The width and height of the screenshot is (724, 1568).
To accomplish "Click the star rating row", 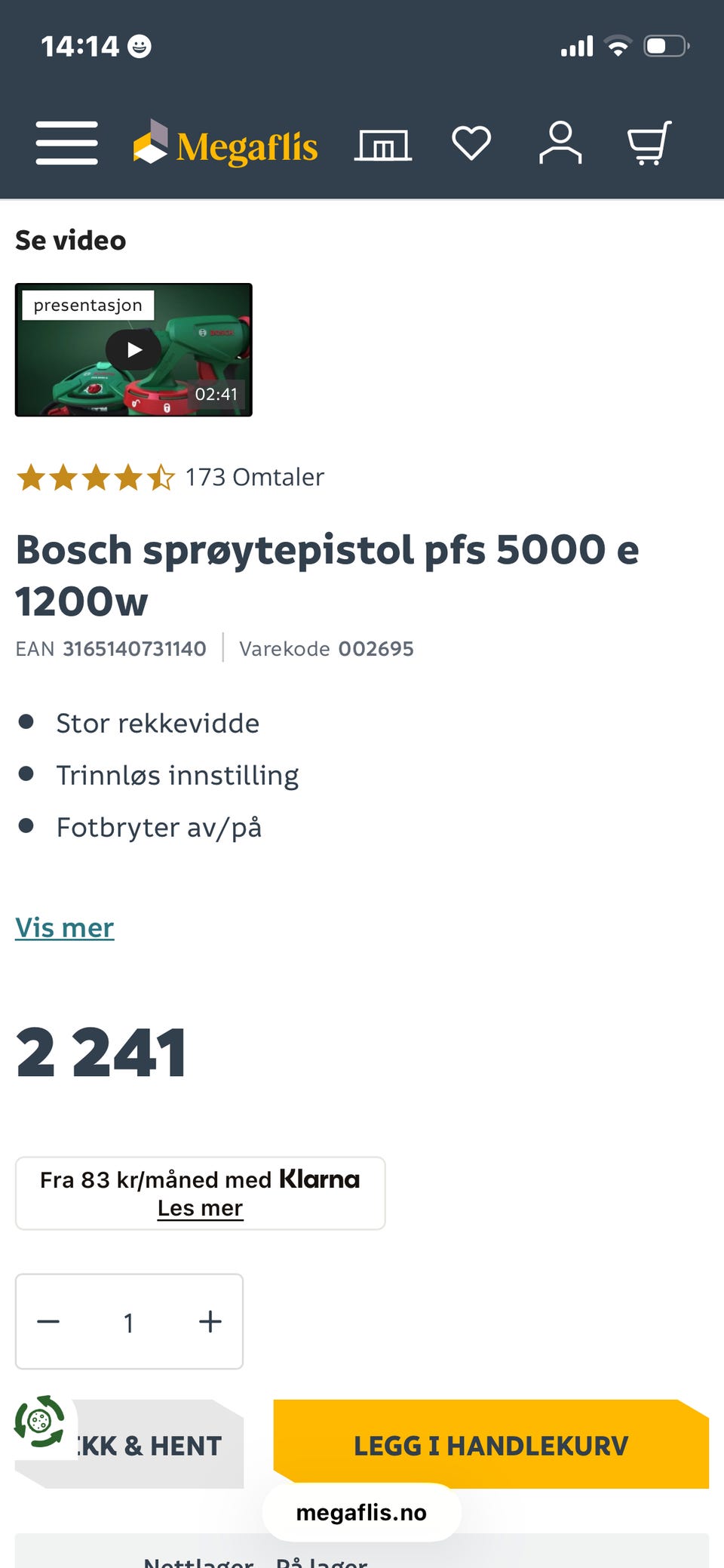I will click(x=95, y=478).
